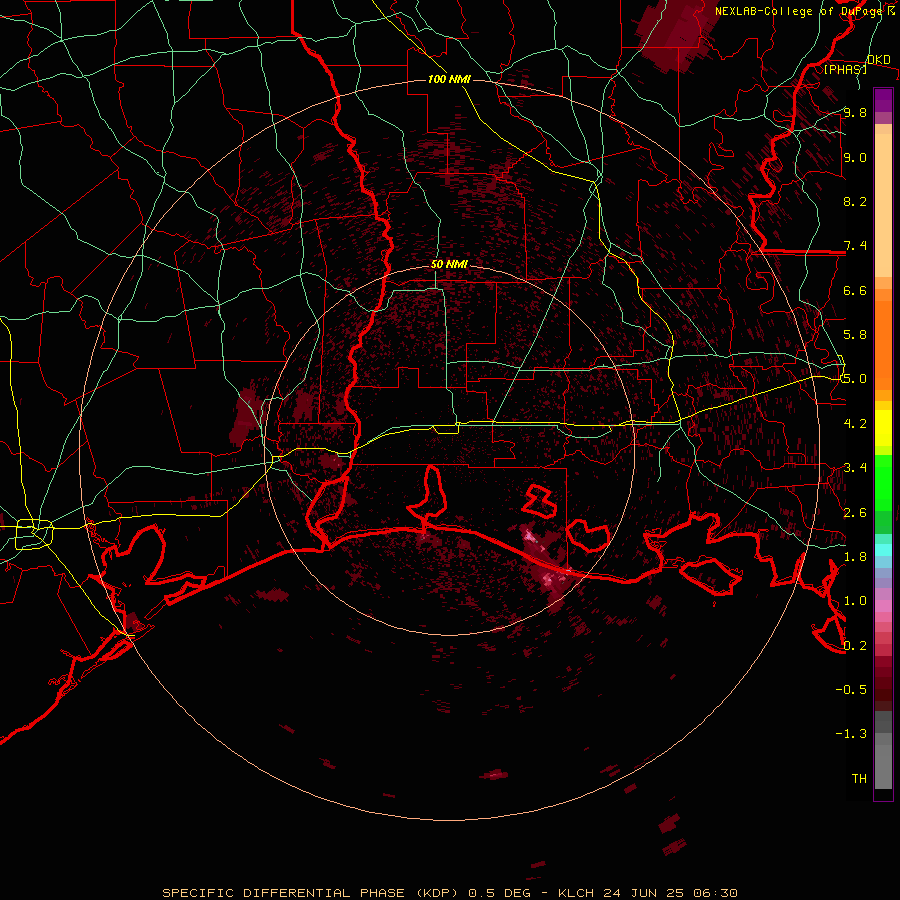The image size is (900, 900).
Task: Pick the cyan color bar segment
Action: click(x=883, y=550)
